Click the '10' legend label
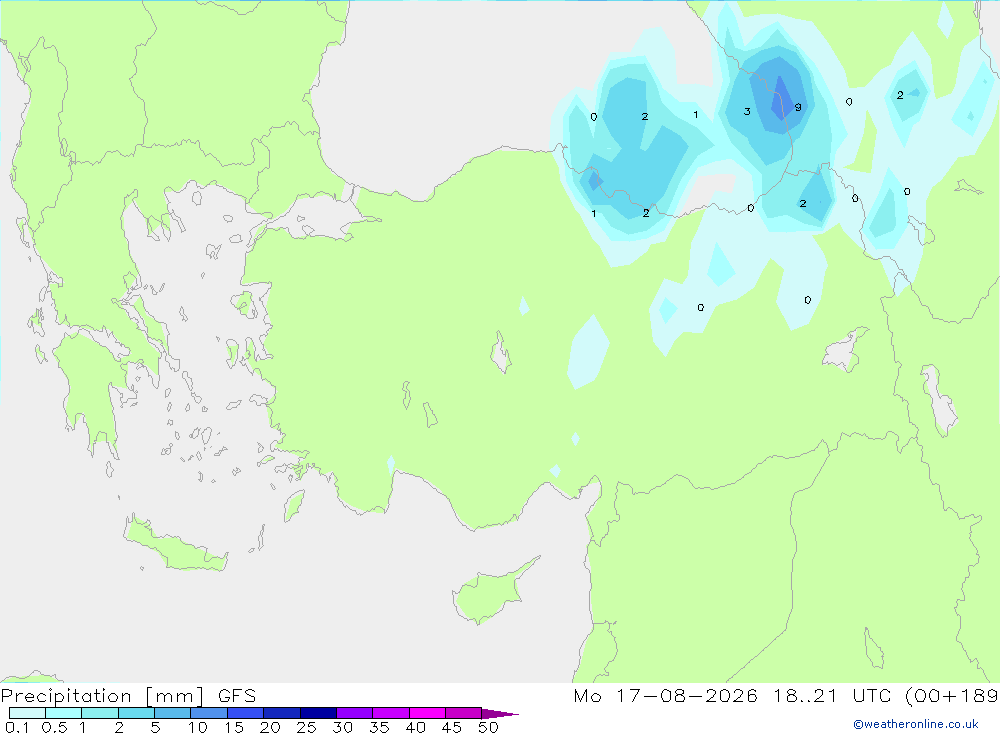The height and width of the screenshot is (733, 1000). pyautogui.click(x=198, y=727)
